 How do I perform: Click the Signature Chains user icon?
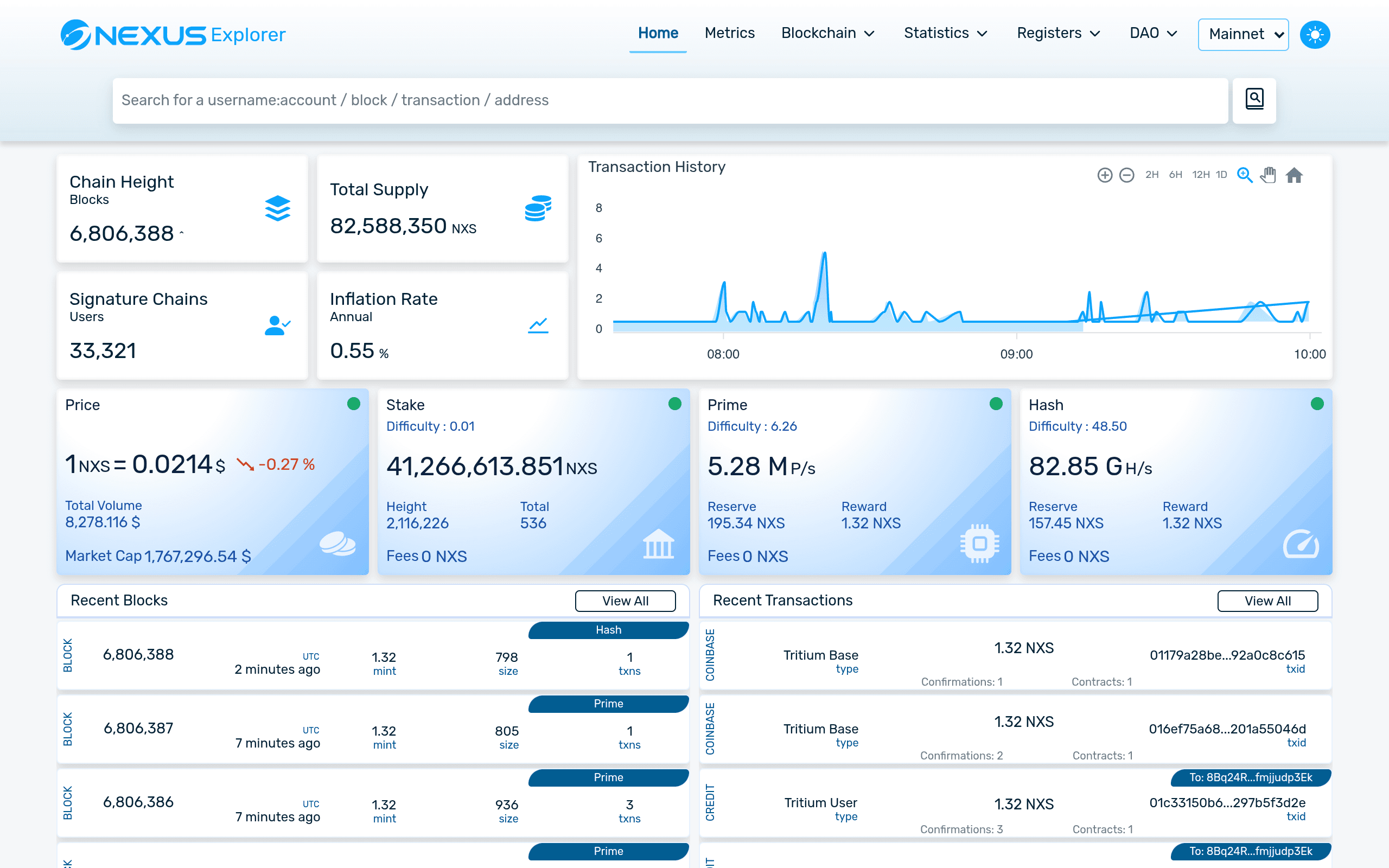coord(278,325)
